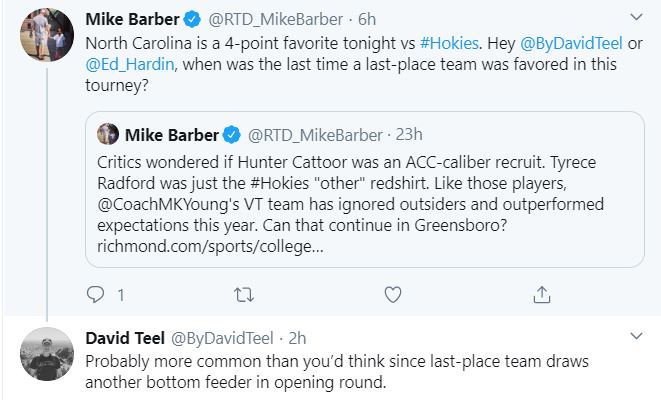This screenshot has width=661, height=400.
Task: Reply to Mike Barber's tweet
Action: 97,295
